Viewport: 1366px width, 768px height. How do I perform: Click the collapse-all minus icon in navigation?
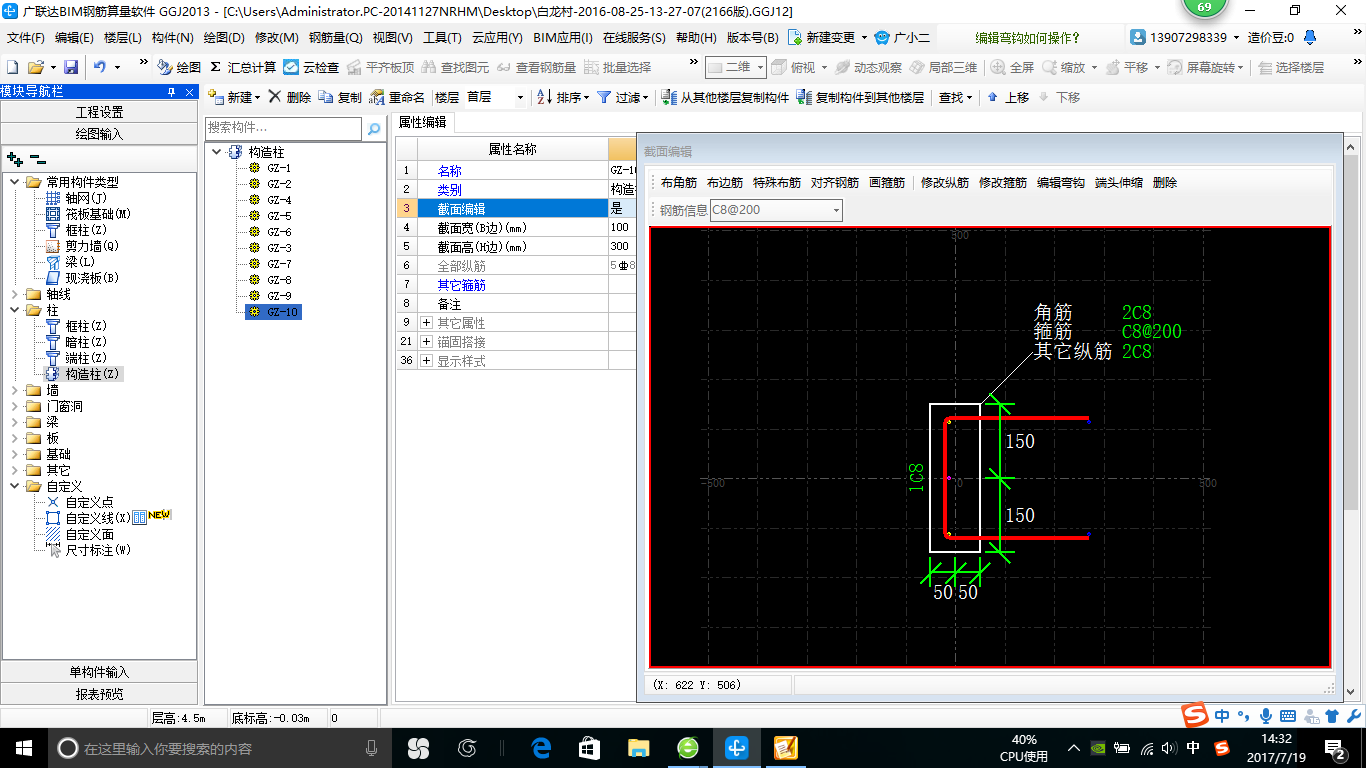tap(37, 158)
